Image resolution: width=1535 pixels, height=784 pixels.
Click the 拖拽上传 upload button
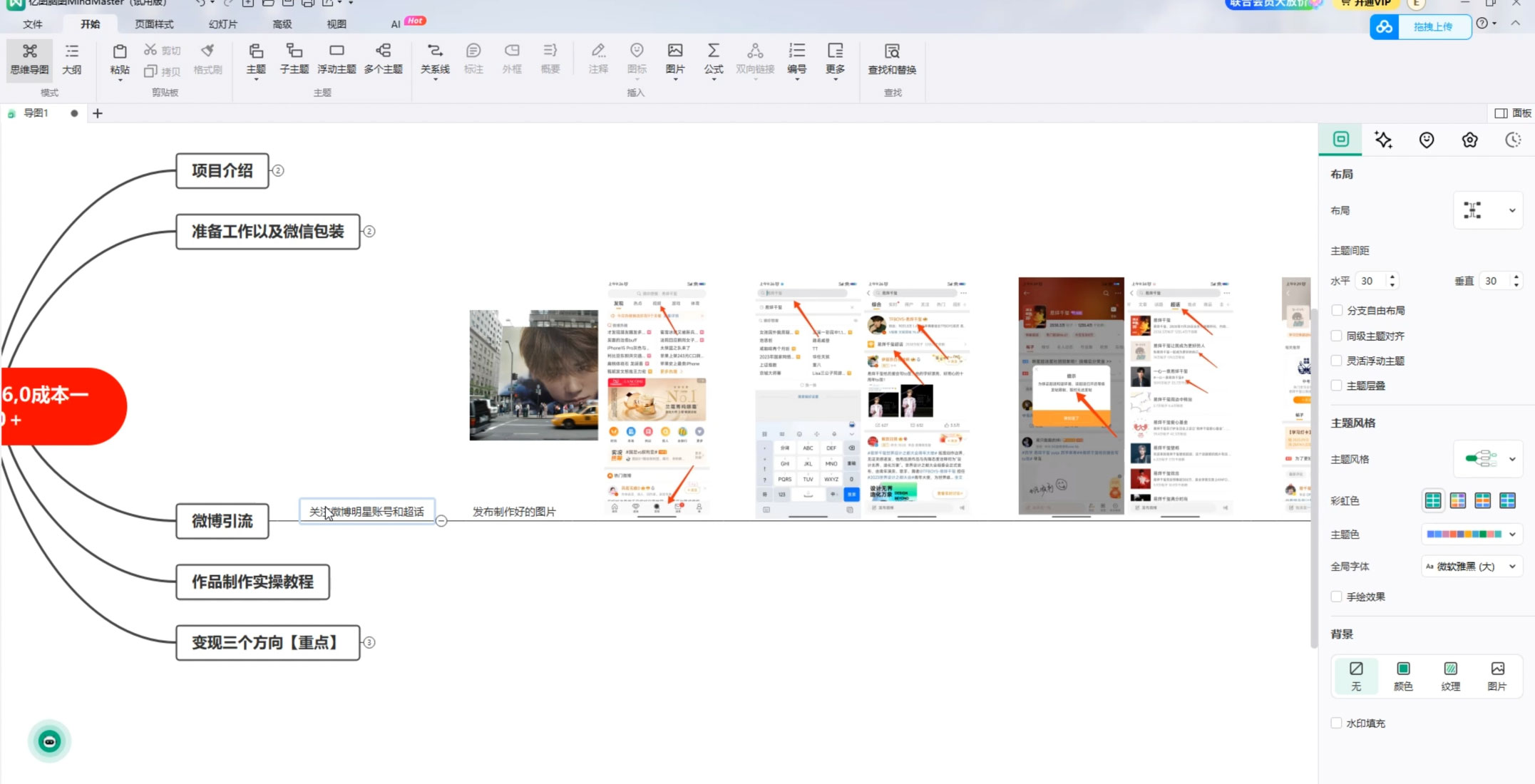click(x=1432, y=27)
